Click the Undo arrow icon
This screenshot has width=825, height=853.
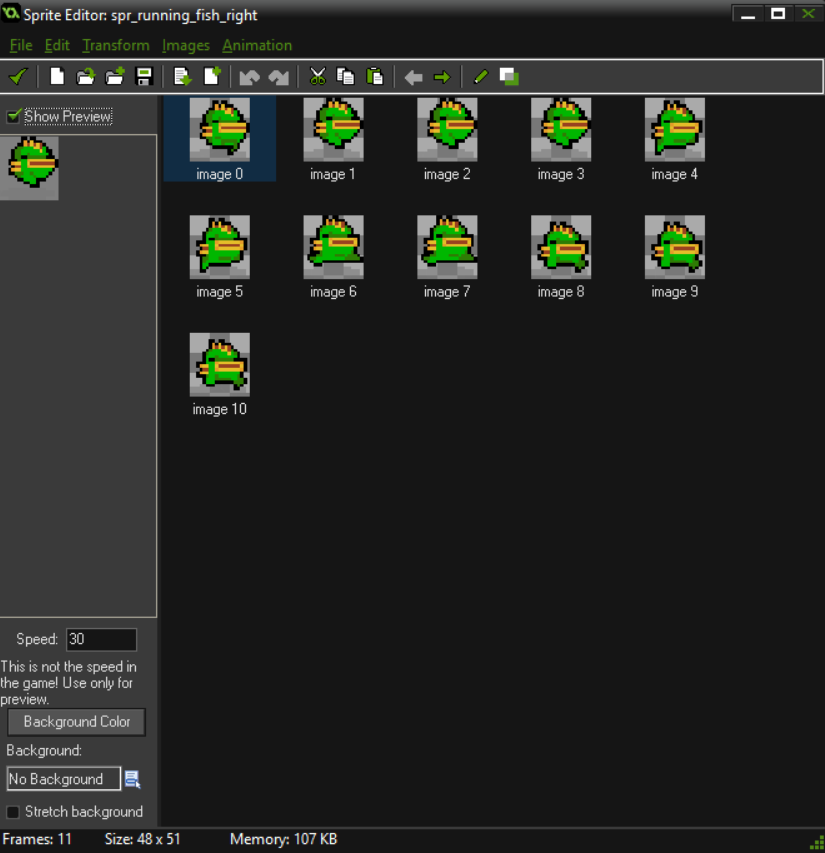click(250, 77)
